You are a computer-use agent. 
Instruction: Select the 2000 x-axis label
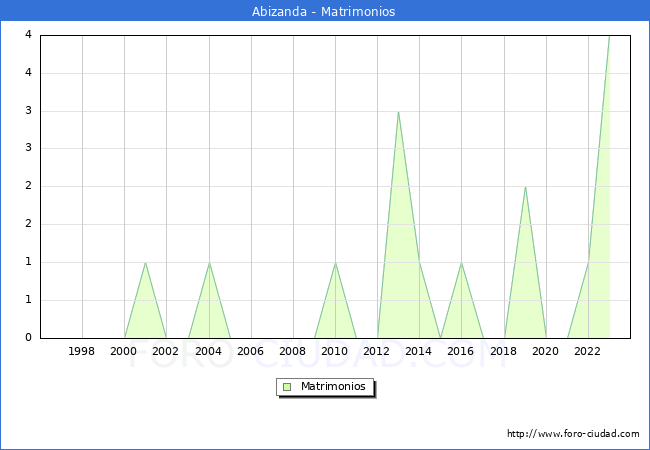coord(124,351)
